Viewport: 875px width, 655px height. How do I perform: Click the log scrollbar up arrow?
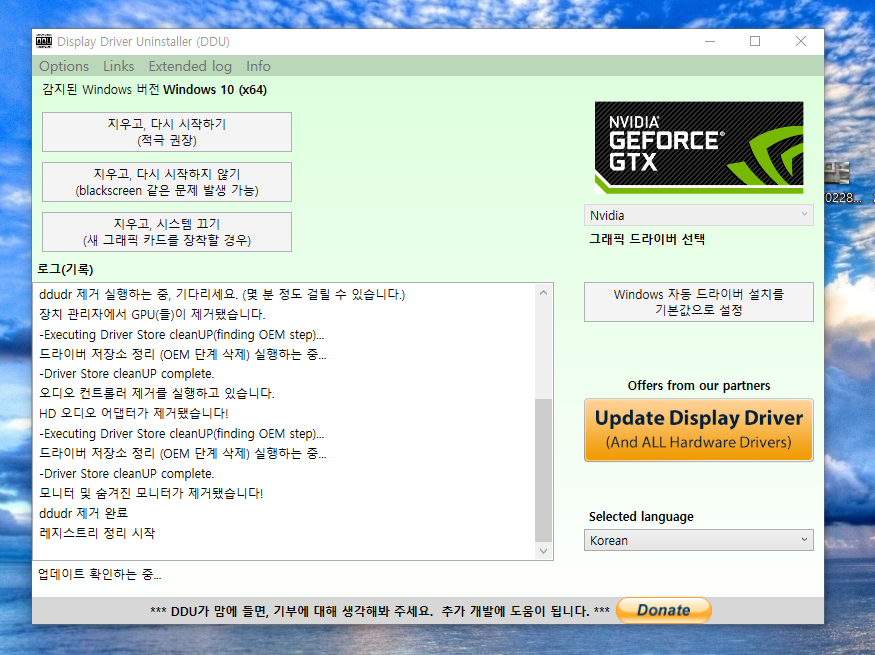coord(544,293)
